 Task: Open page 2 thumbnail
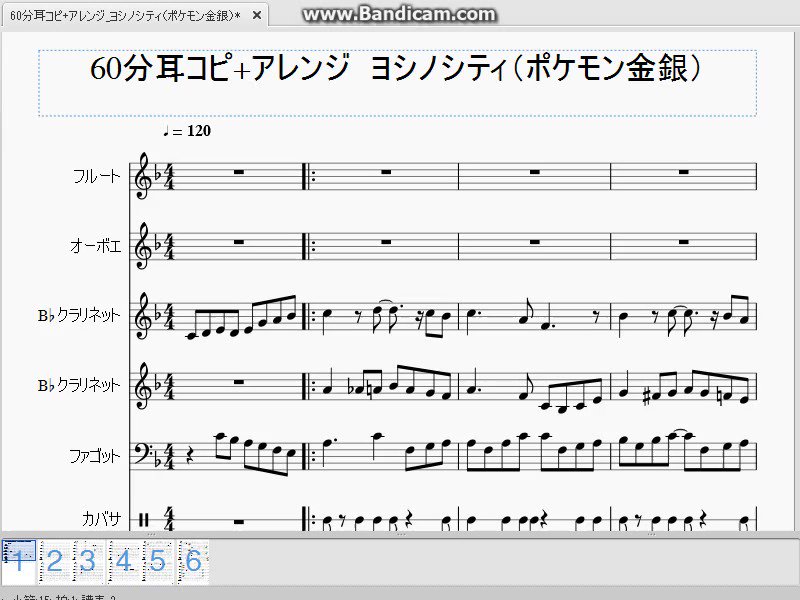click(54, 561)
